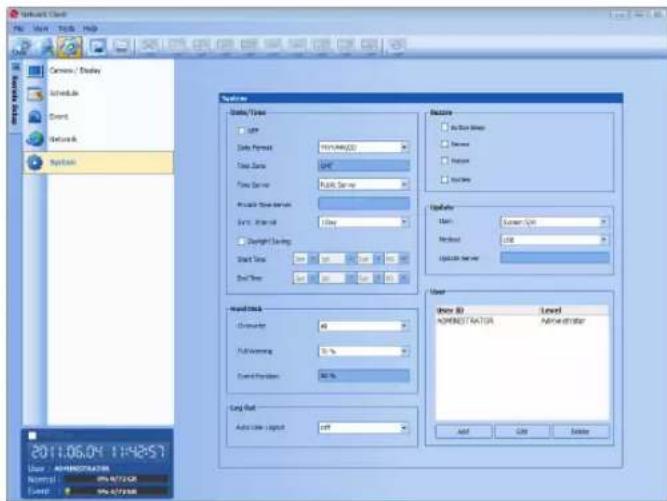Viewport: 667px width, 501px height.
Task: Click the Normal disk usage bar
Action: click(x=116, y=479)
